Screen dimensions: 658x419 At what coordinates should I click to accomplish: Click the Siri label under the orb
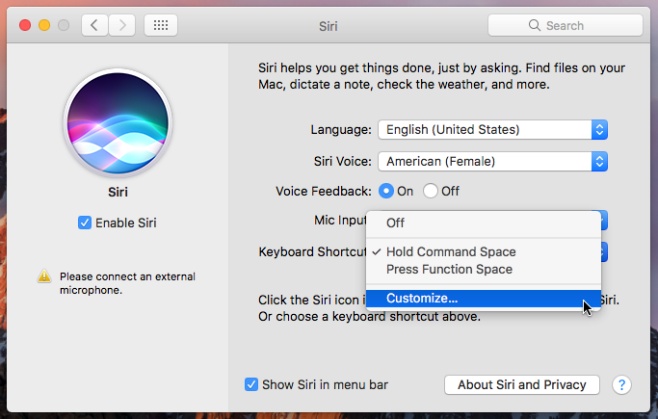tap(118, 192)
